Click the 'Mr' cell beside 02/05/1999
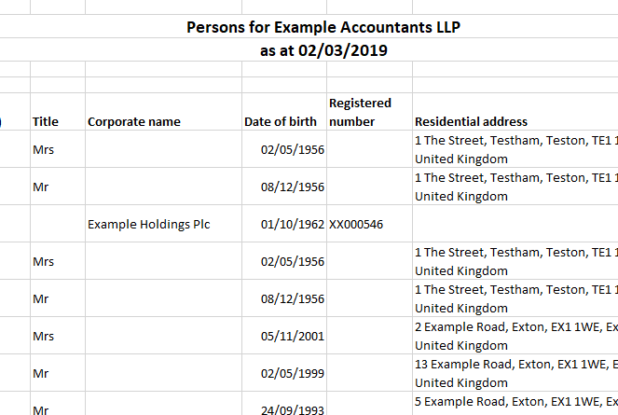The width and height of the screenshot is (618, 415). point(41,373)
